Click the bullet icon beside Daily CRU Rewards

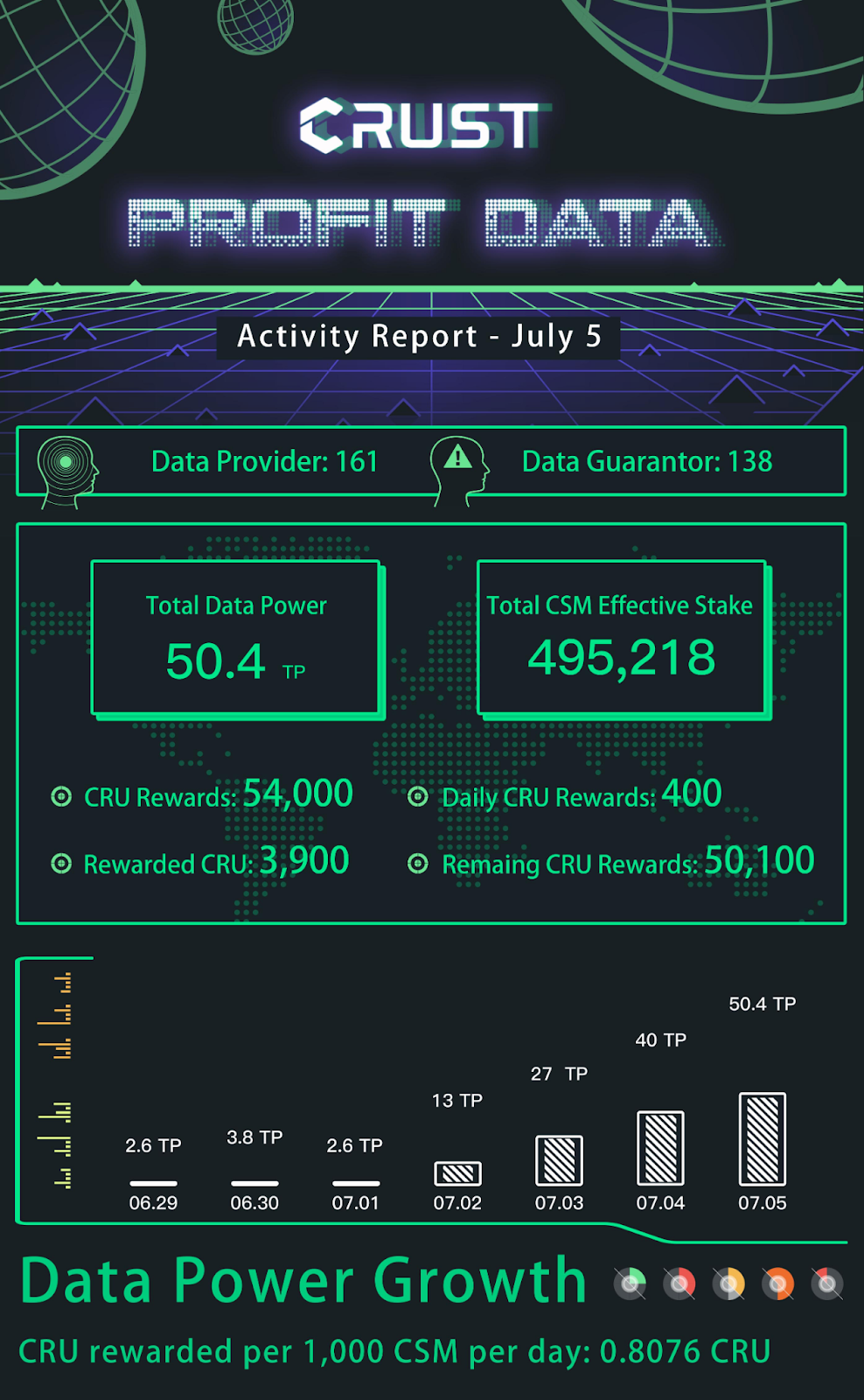point(418,796)
